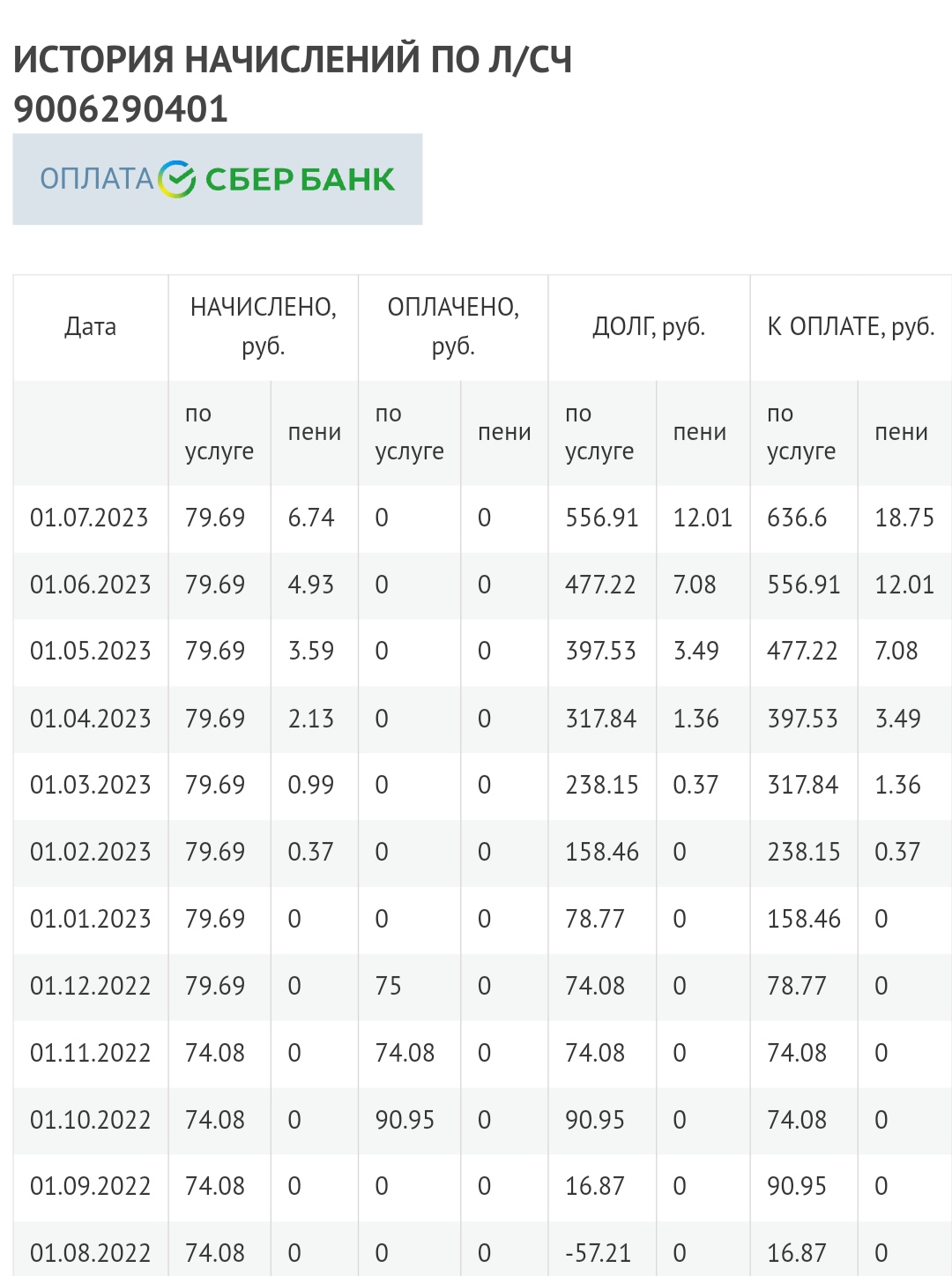The width and height of the screenshot is (952, 1276).
Task: Select the Дата column header
Action: [90, 327]
